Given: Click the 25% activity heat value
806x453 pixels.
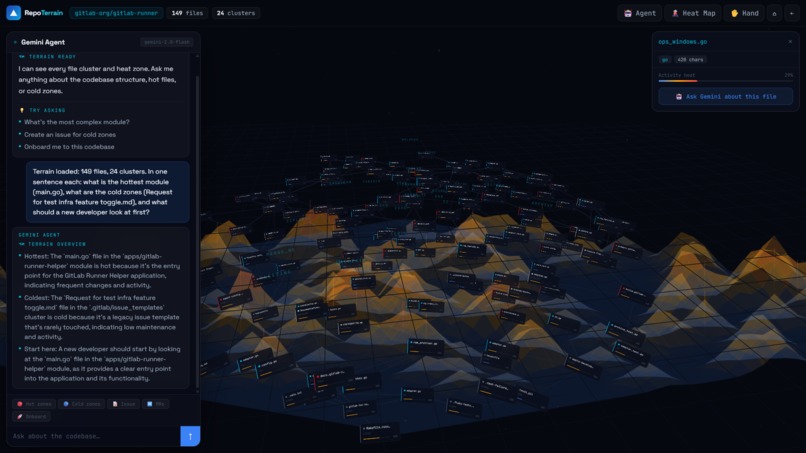Looking at the screenshot, I should pos(789,75).
